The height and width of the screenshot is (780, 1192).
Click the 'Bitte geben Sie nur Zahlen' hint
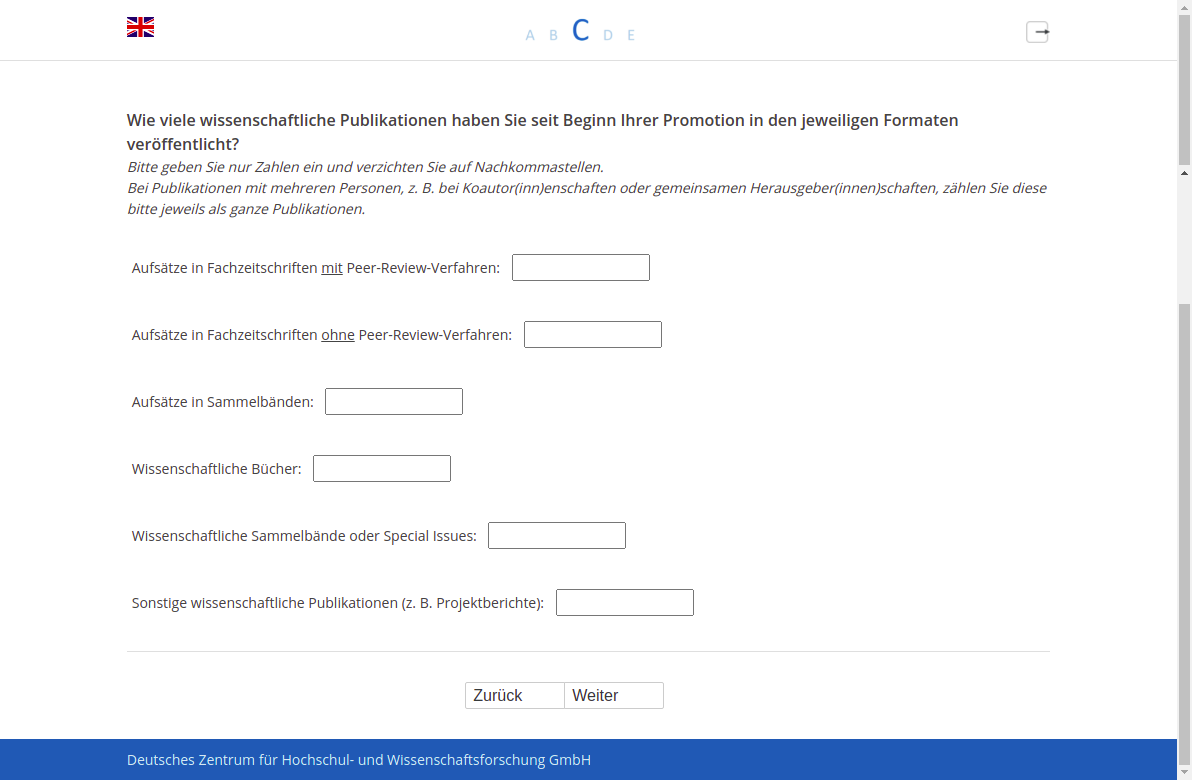click(x=365, y=167)
